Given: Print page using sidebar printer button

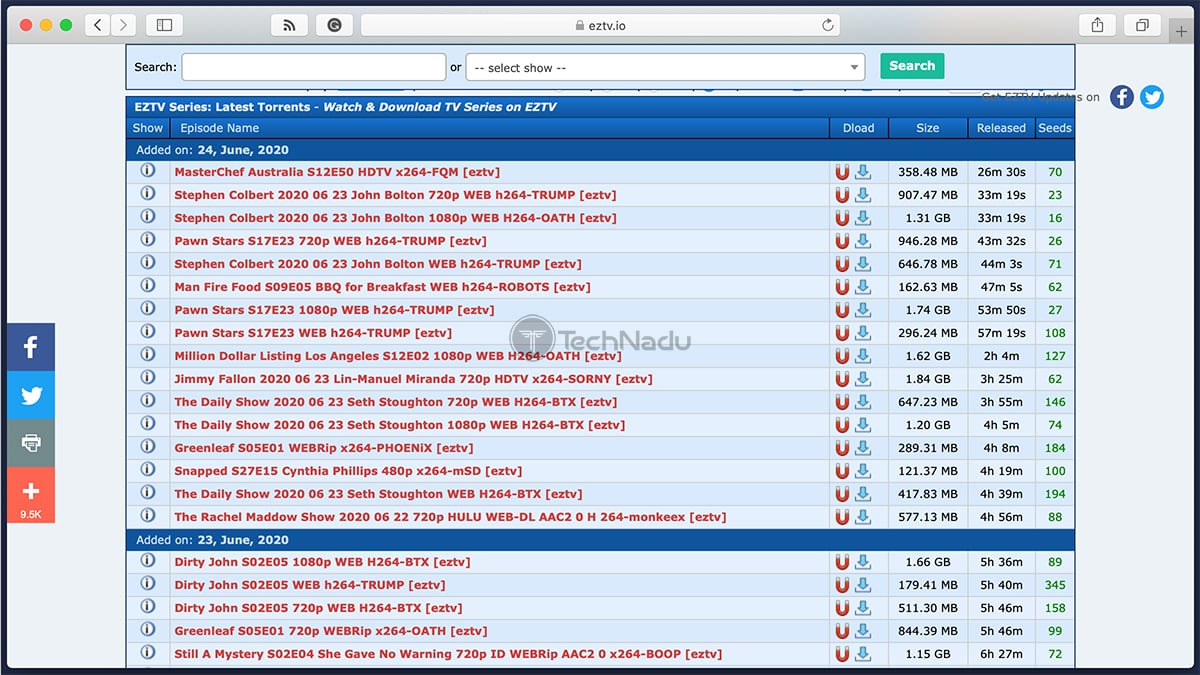Looking at the screenshot, I should 31,443.
